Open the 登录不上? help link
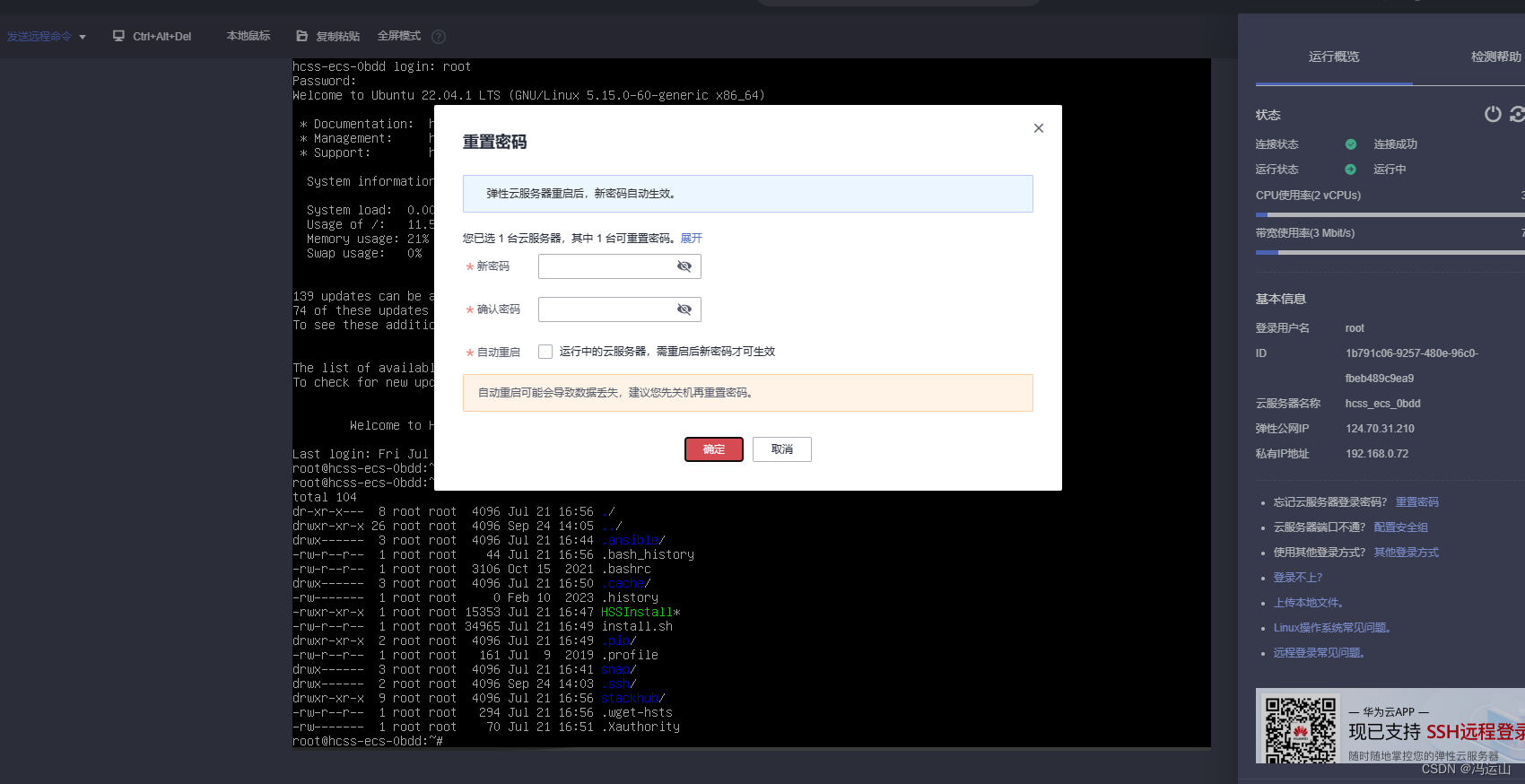Image resolution: width=1525 pixels, height=784 pixels. coord(1298,578)
